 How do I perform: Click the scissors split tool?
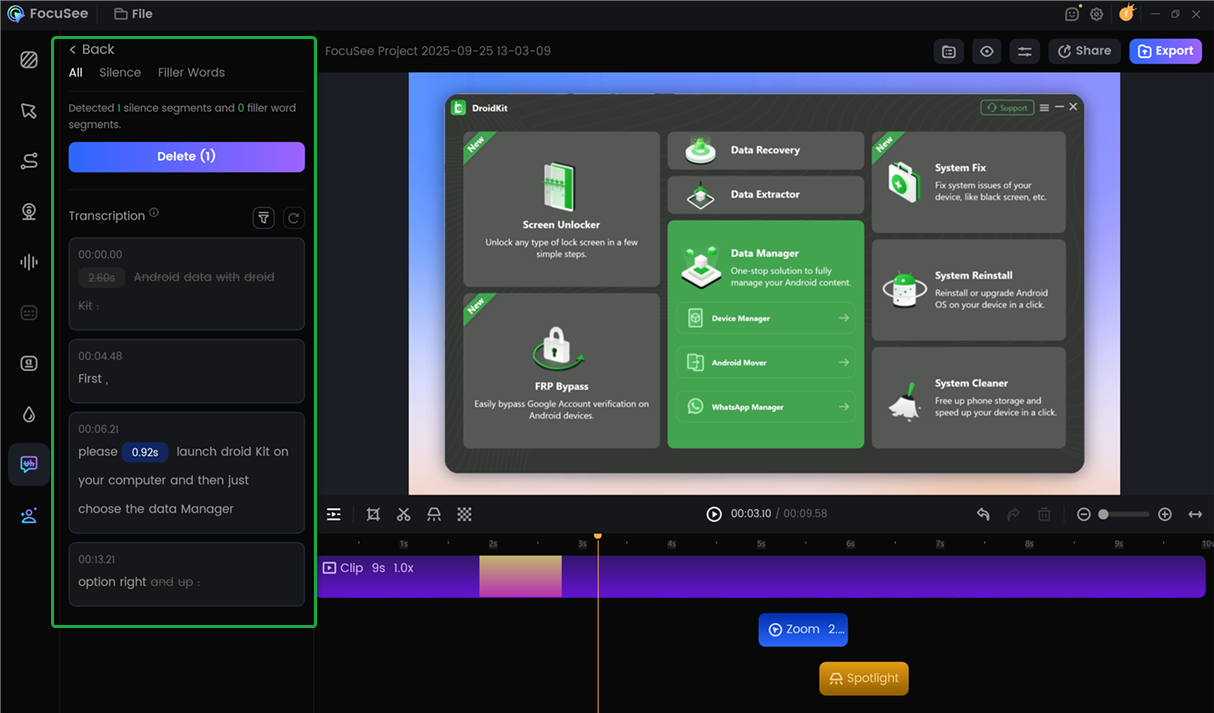(403, 514)
